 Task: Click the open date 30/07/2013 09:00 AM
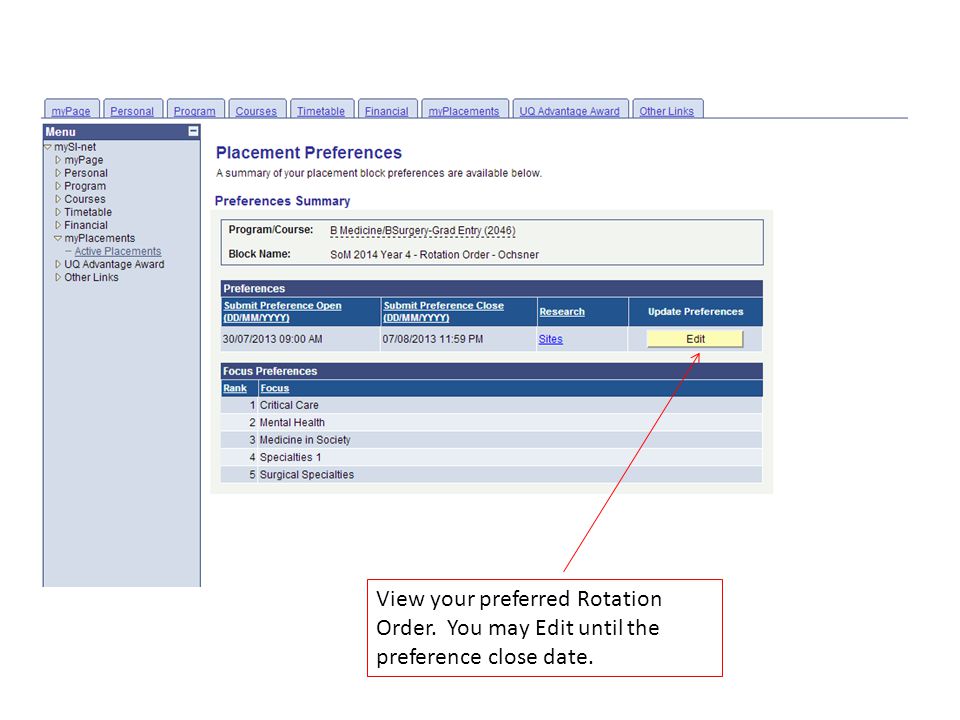[272, 339]
